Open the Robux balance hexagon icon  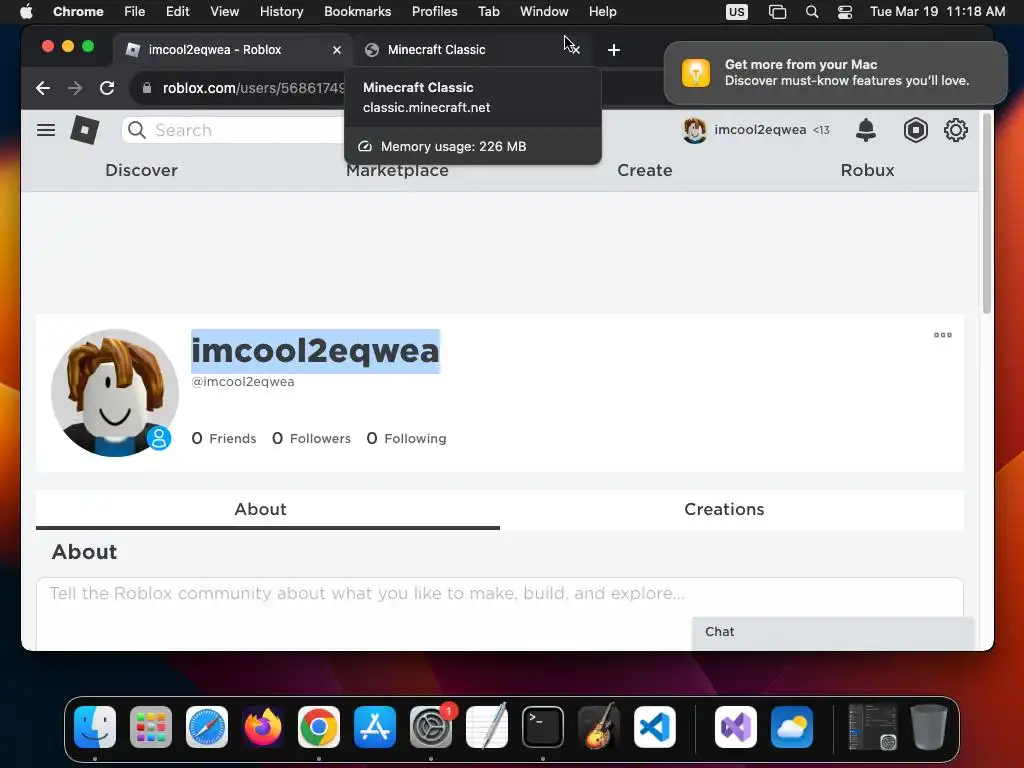coord(916,130)
